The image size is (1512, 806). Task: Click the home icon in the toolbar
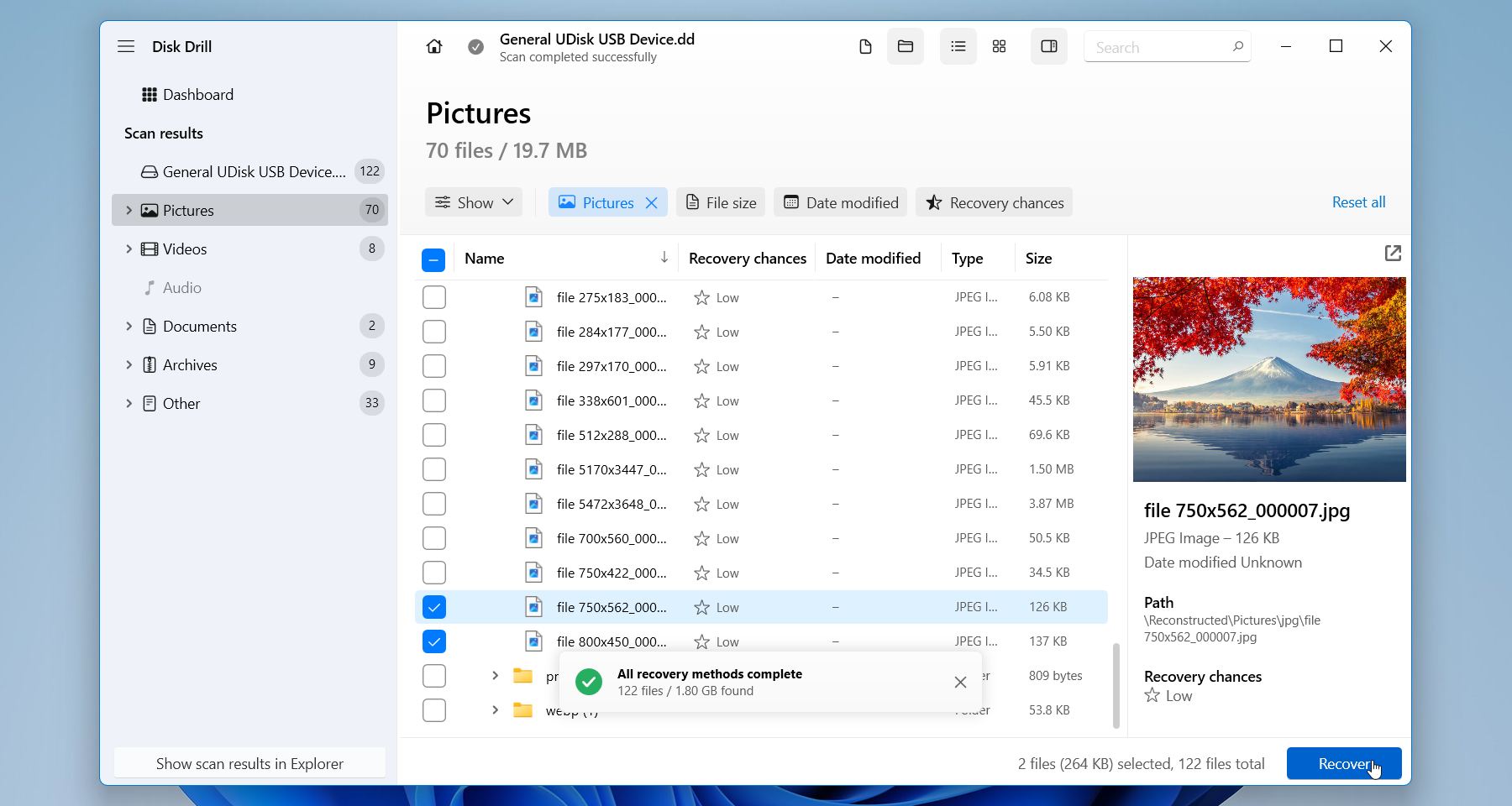pos(433,46)
